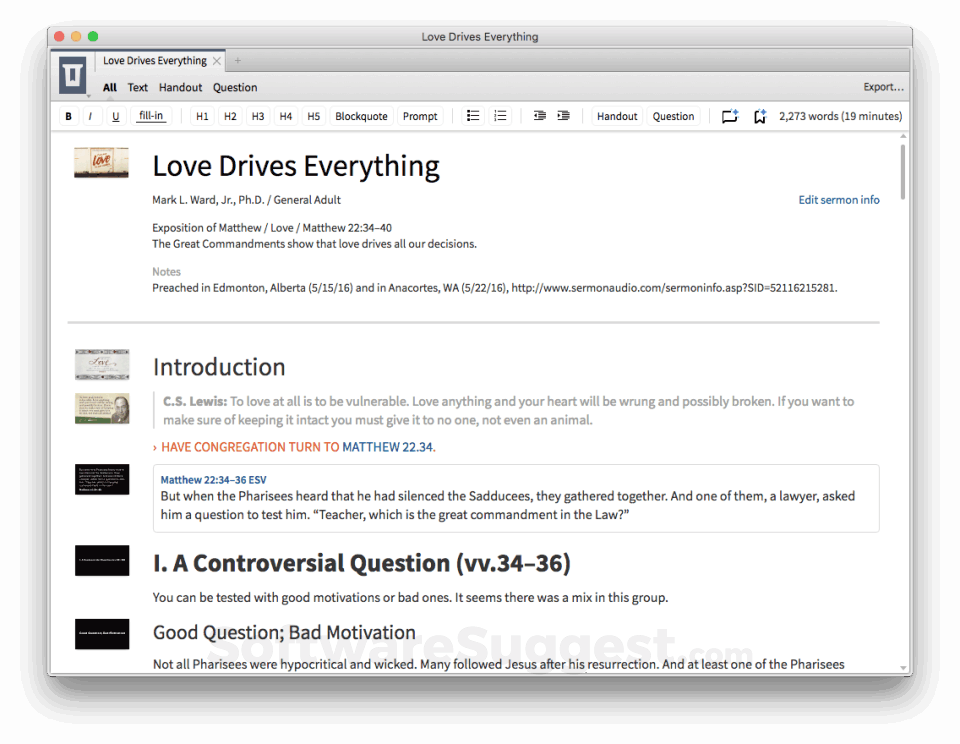Screen dimensions: 960x744
Task: Create a bulleted list
Action: tap(472, 116)
